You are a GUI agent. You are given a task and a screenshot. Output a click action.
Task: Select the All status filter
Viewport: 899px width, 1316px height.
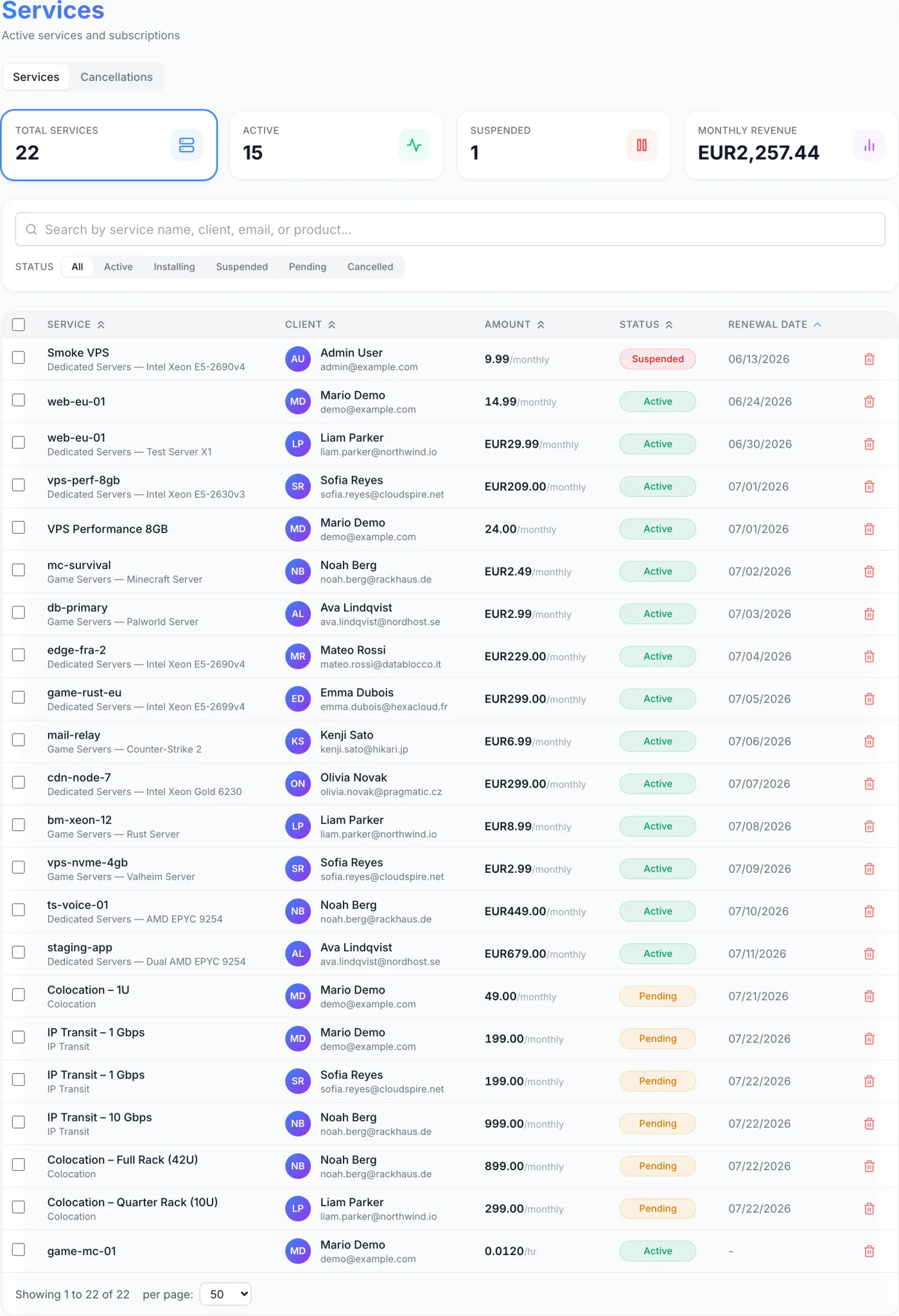click(x=77, y=267)
